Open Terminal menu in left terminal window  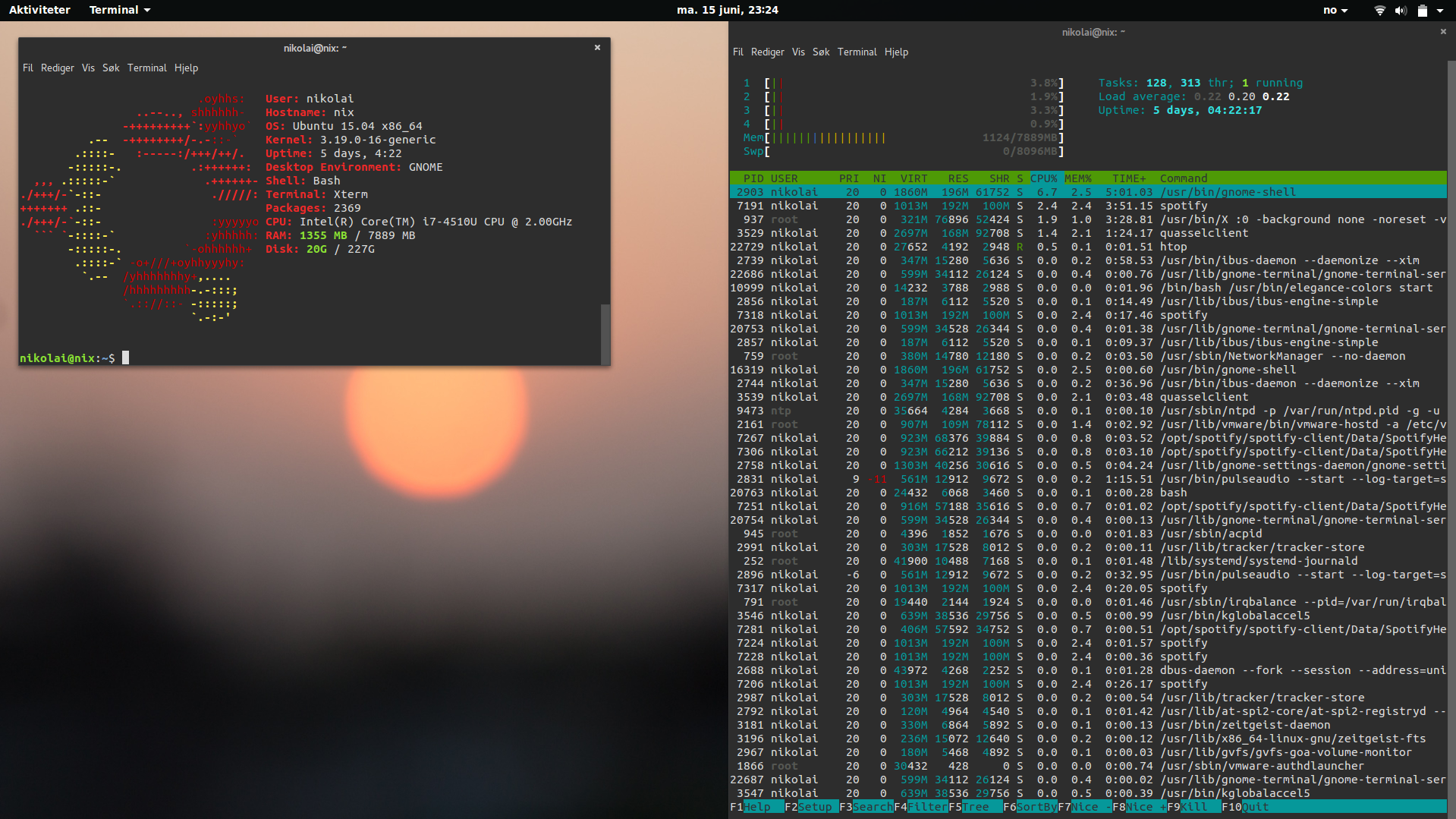point(146,68)
